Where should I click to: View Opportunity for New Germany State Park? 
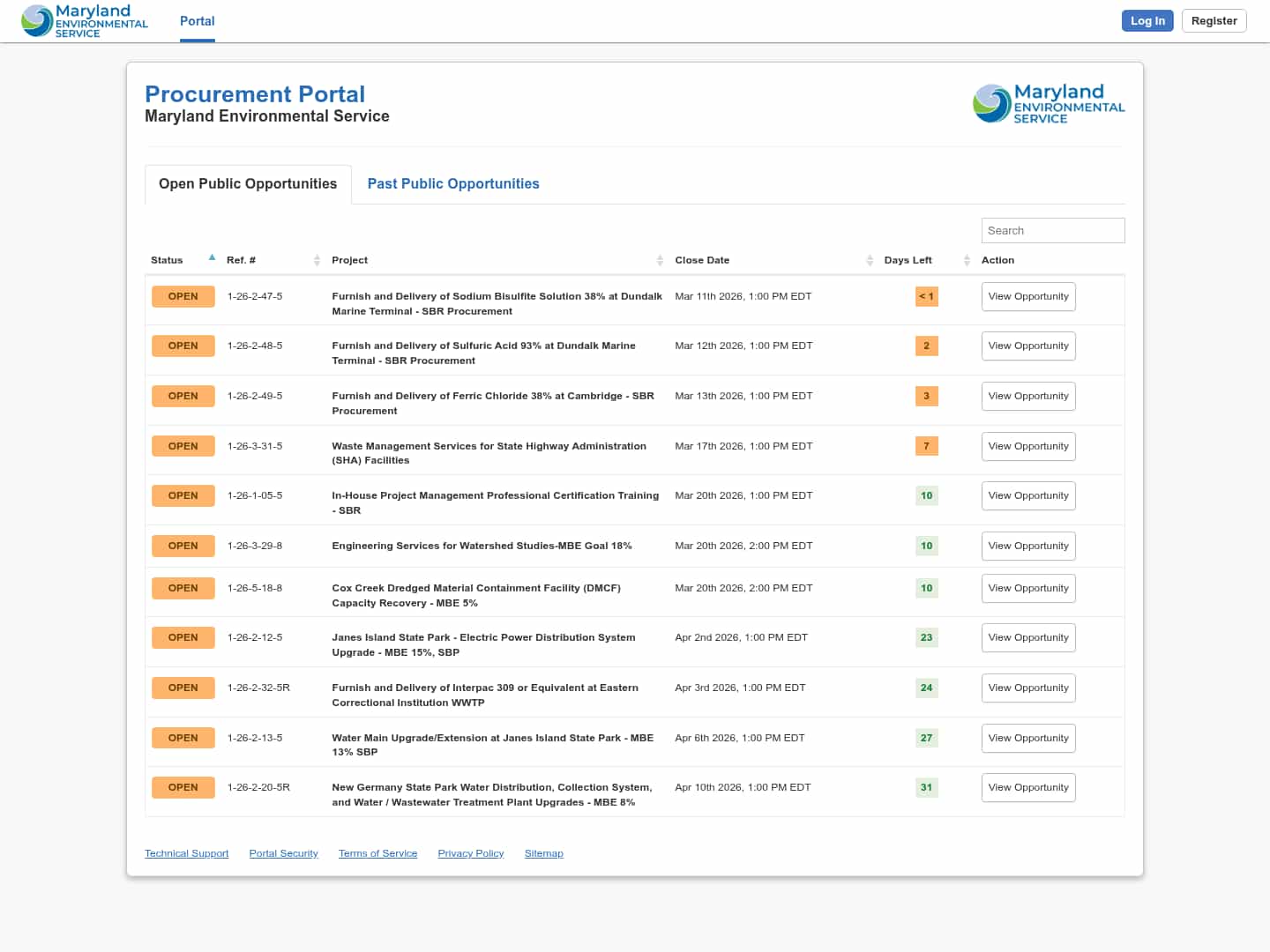coord(1027,787)
